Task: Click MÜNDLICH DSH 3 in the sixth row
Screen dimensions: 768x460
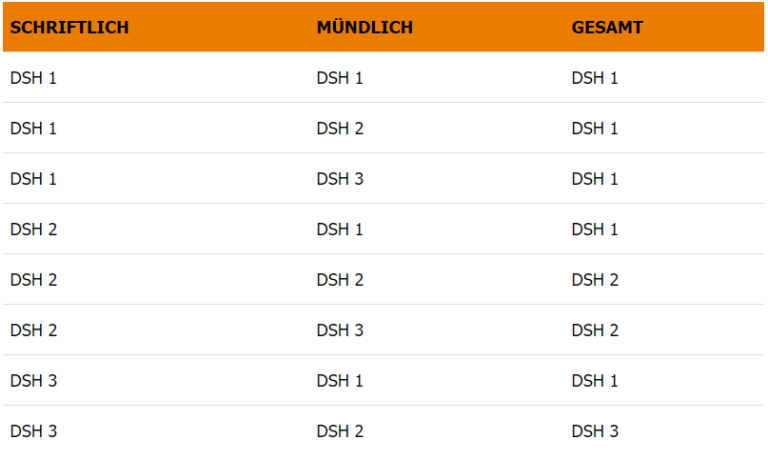Action: (x=340, y=330)
